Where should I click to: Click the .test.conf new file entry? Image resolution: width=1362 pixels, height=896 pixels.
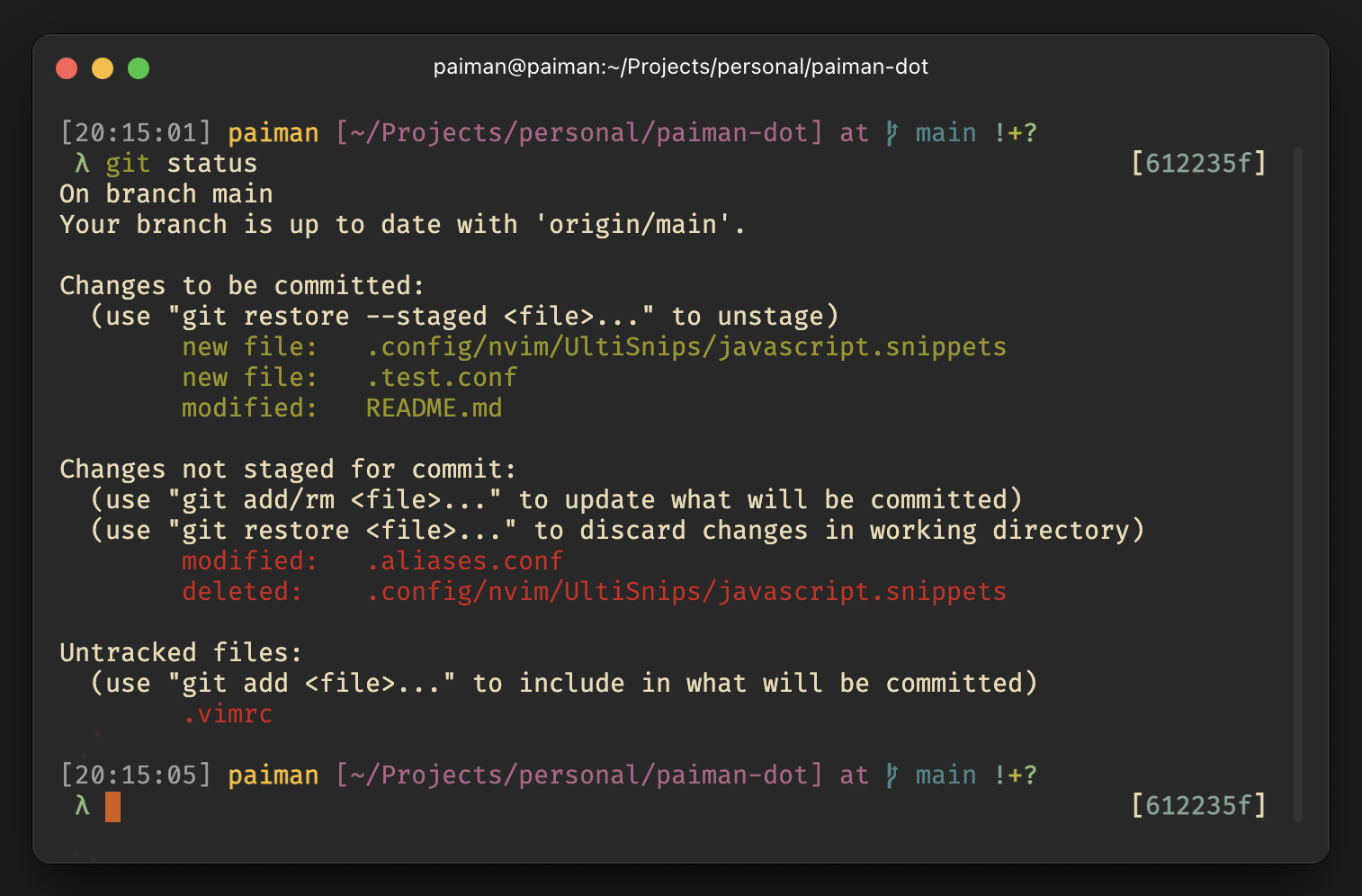[x=442, y=378]
